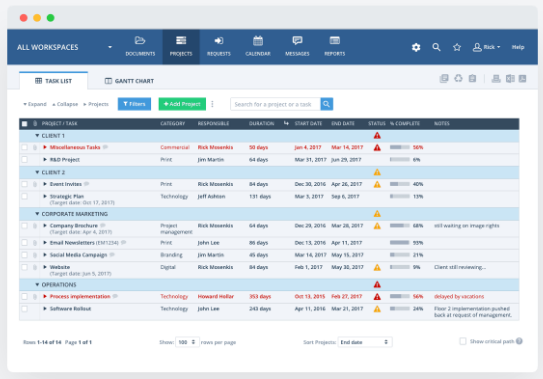The width and height of the screenshot is (543, 379).
Task: Open the Sort Projects dropdown
Action: pyautogui.click(x=365, y=342)
